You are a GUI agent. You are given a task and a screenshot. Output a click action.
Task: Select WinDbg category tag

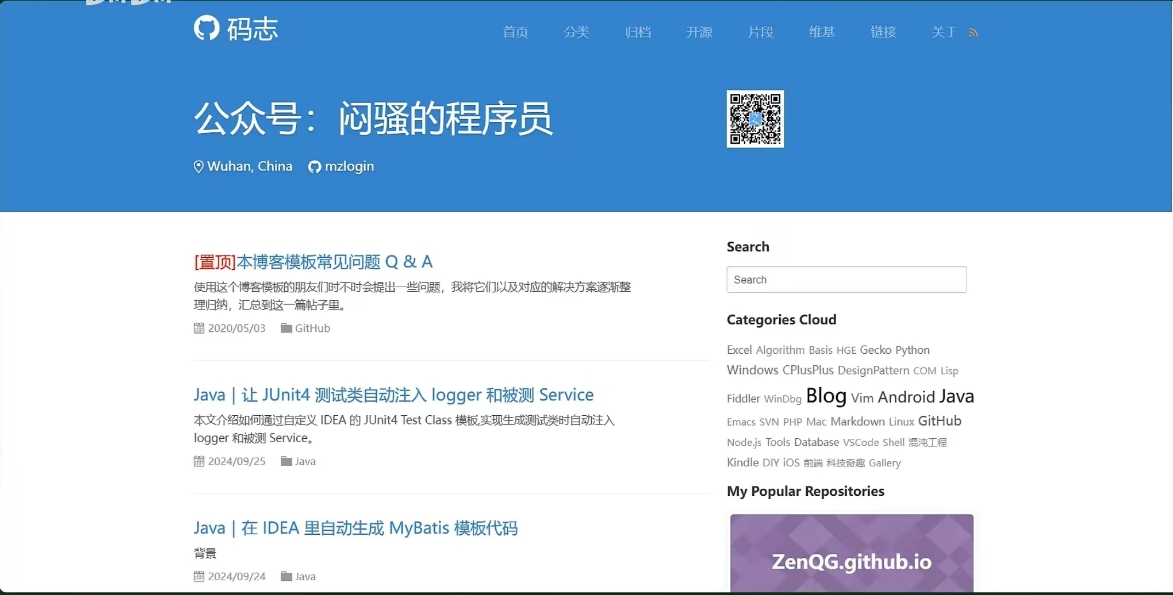(782, 399)
